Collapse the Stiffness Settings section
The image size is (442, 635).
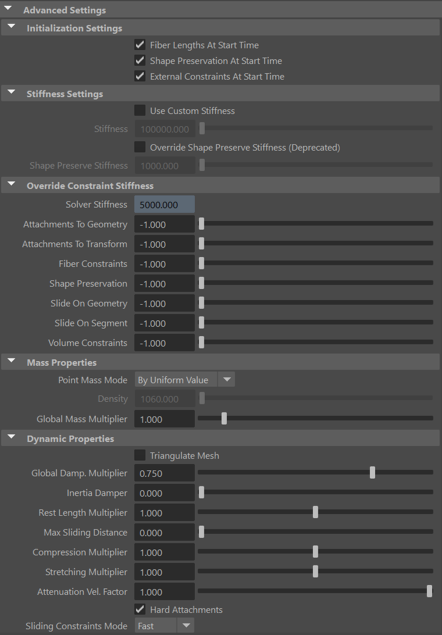(11, 92)
